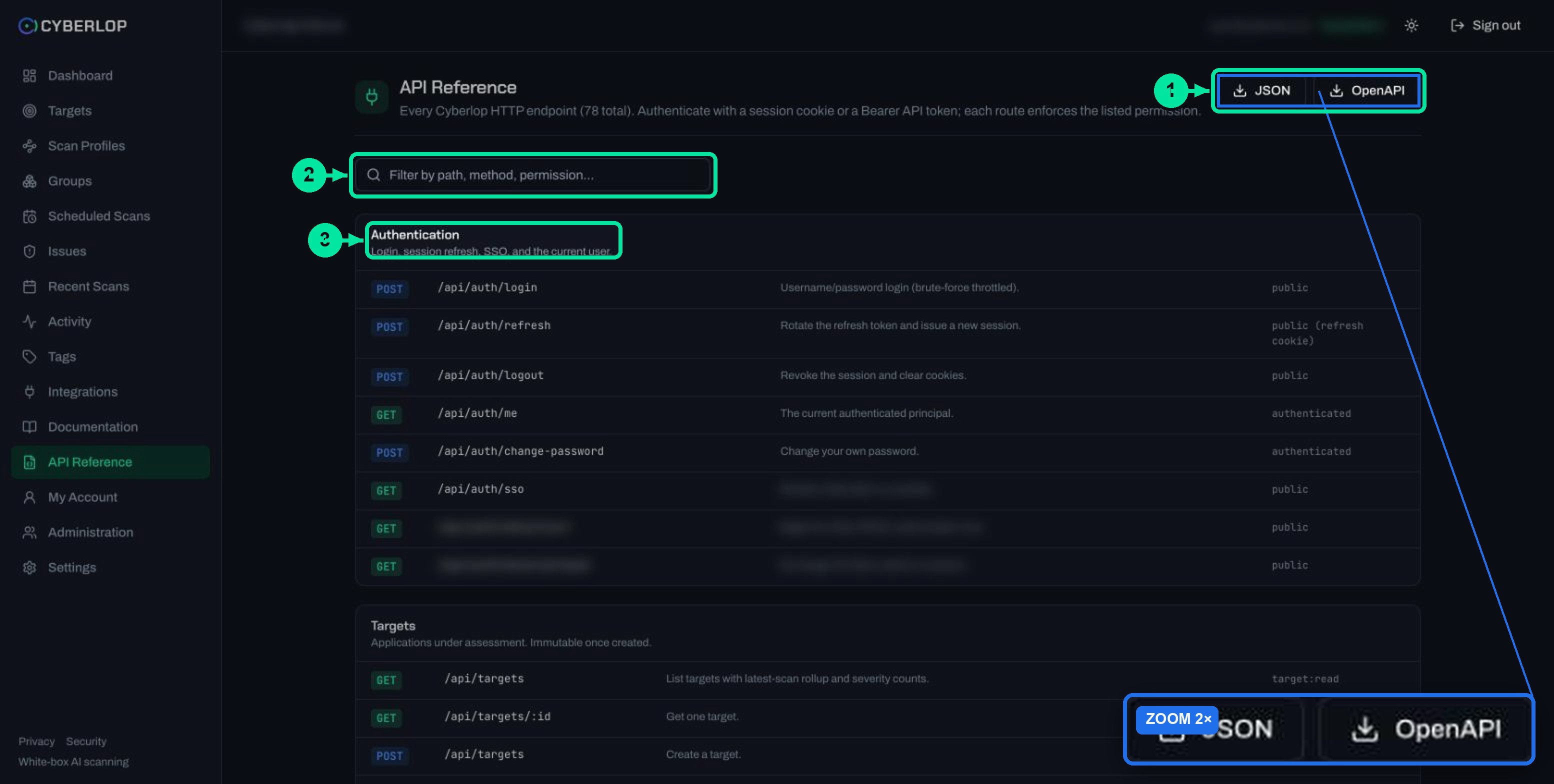
Task: Open the Dashboard sidebar item
Action: pos(110,75)
